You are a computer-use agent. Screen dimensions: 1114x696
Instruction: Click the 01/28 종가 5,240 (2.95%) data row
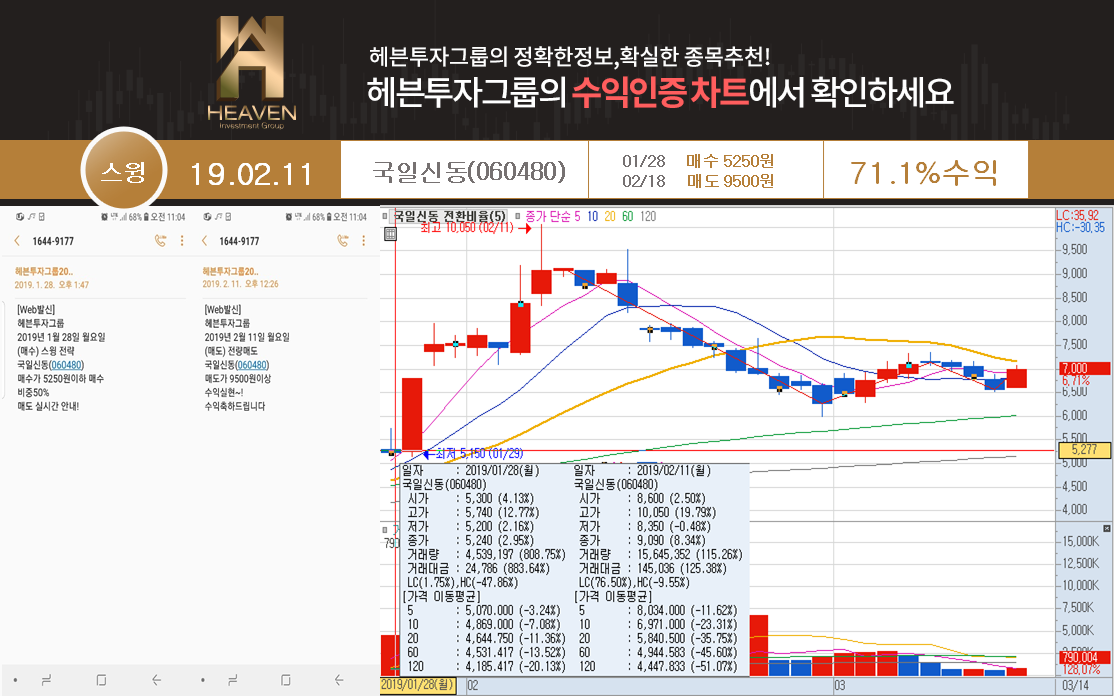[471, 540]
